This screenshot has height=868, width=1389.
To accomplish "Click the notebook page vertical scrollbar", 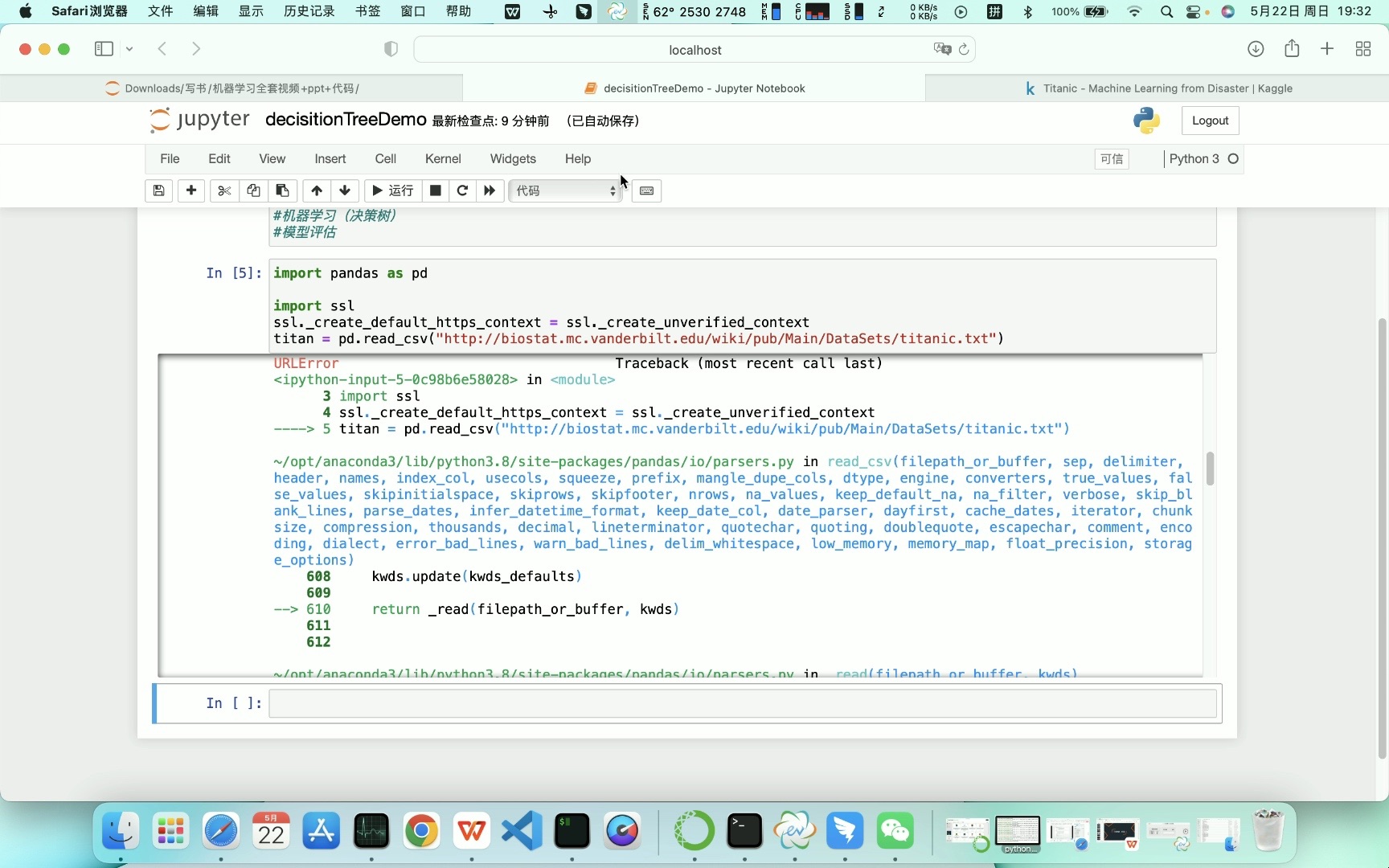I will coord(1383,538).
